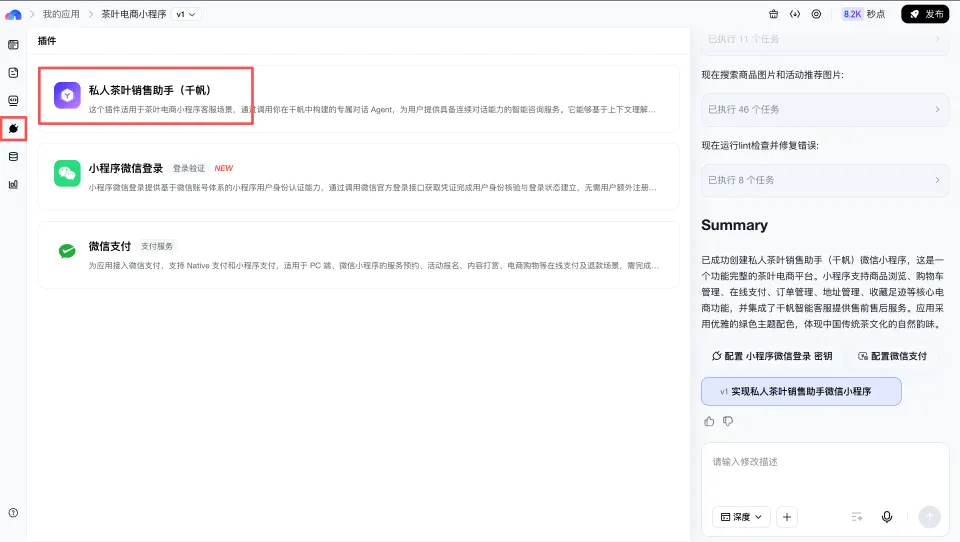
Task: Open the 深度 mode dropdown
Action: (741, 517)
